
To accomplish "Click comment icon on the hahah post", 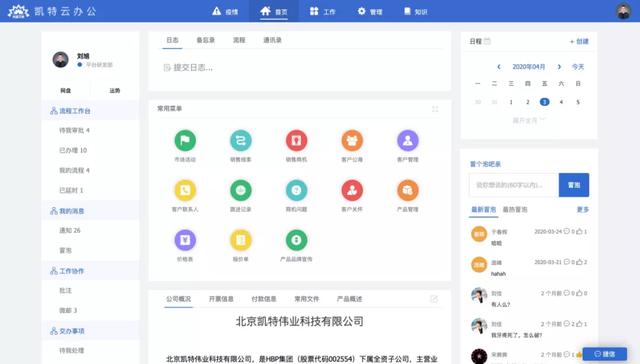I will pyautogui.click(x=567, y=262).
